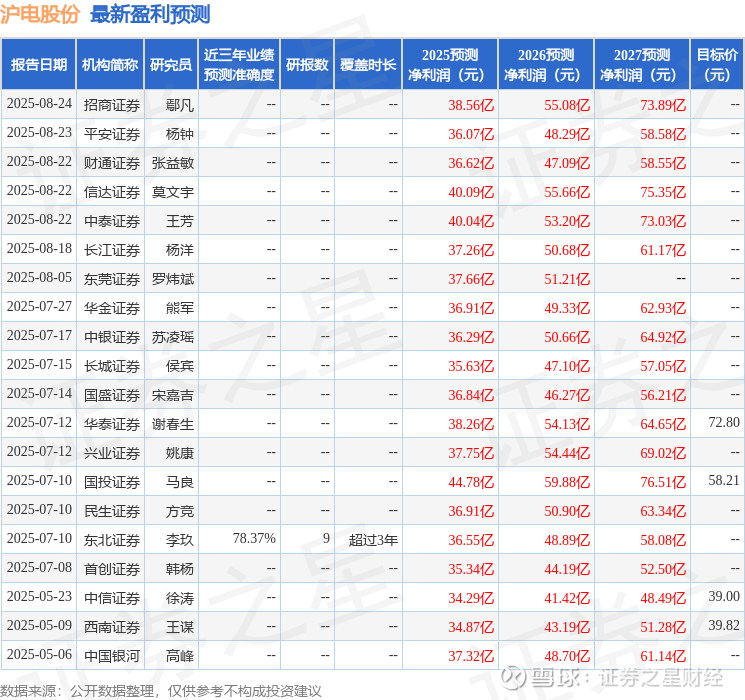Click the 2025预测净利润 column header
This screenshot has width=745, height=700.
pos(450,65)
